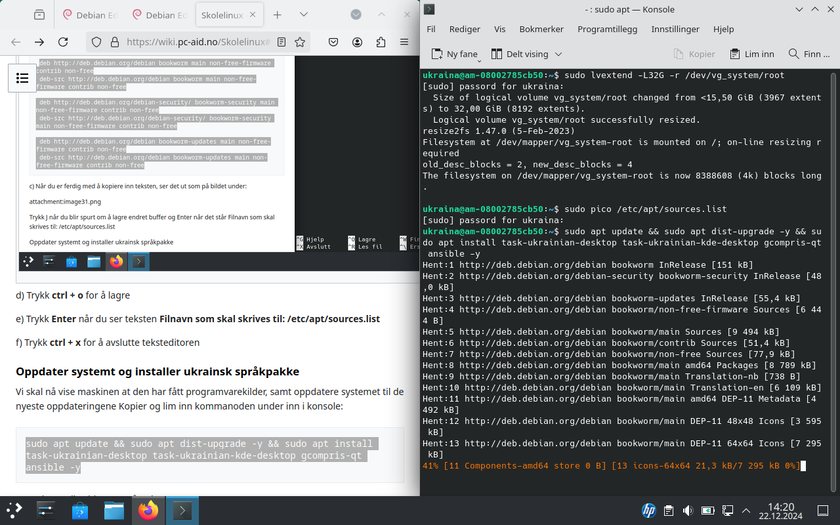Click the Save to Pocket icon

(x=332, y=43)
